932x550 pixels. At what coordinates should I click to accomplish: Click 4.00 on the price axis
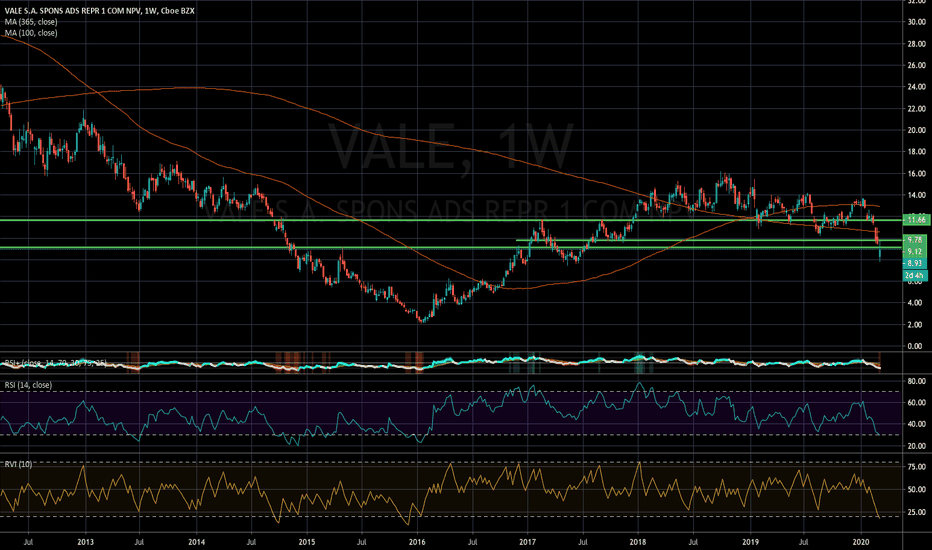tap(915, 303)
